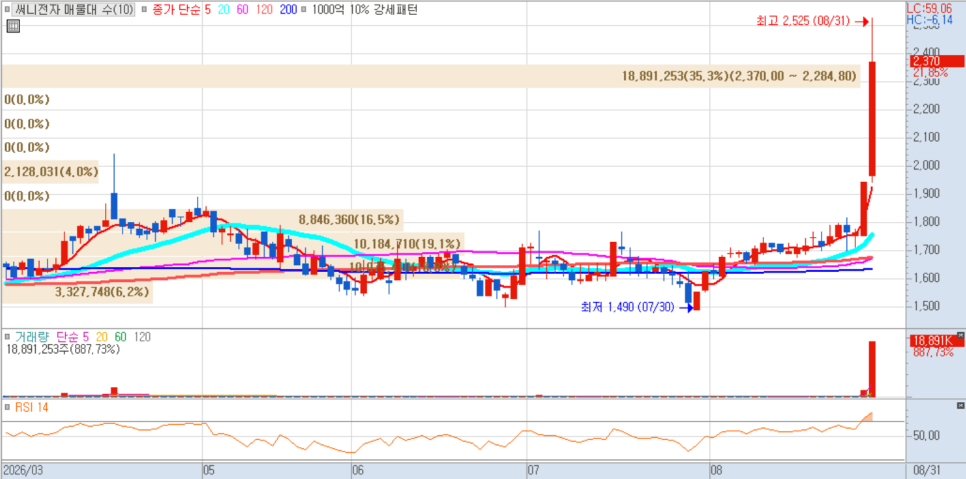Click the 1,500 price axis label
The height and width of the screenshot is (479, 966).
pos(927,306)
